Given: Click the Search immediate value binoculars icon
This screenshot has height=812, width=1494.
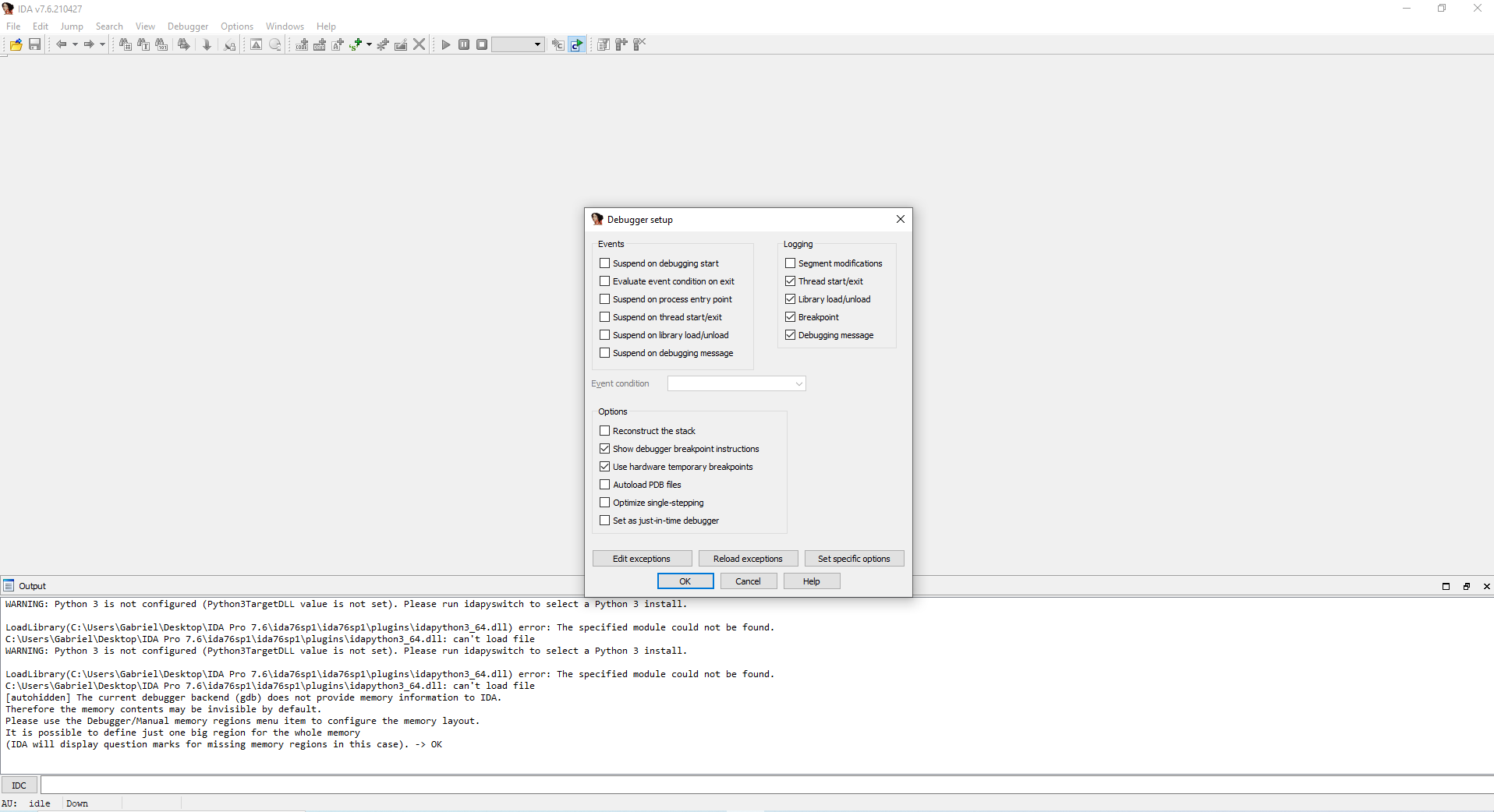Looking at the screenshot, I should pyautogui.click(x=125, y=44).
